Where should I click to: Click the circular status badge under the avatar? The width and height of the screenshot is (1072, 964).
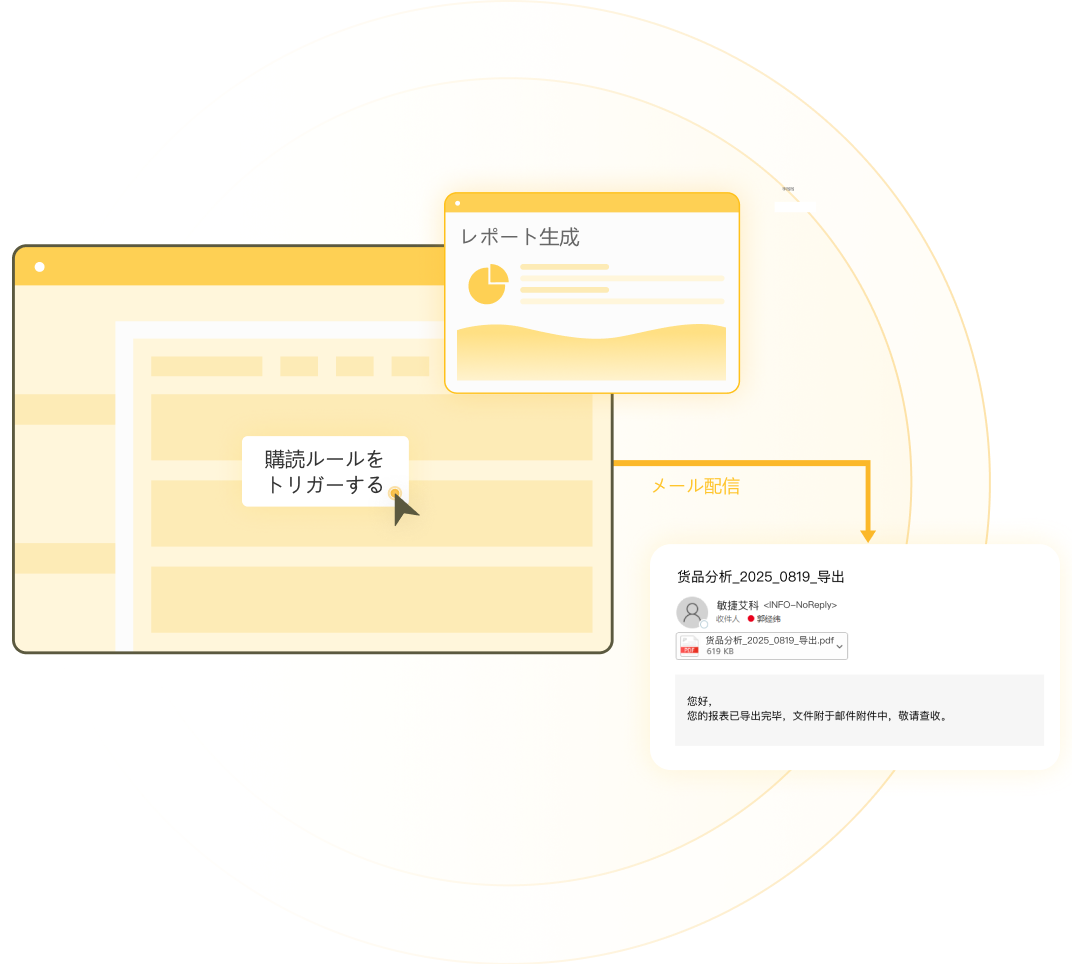tap(704, 623)
